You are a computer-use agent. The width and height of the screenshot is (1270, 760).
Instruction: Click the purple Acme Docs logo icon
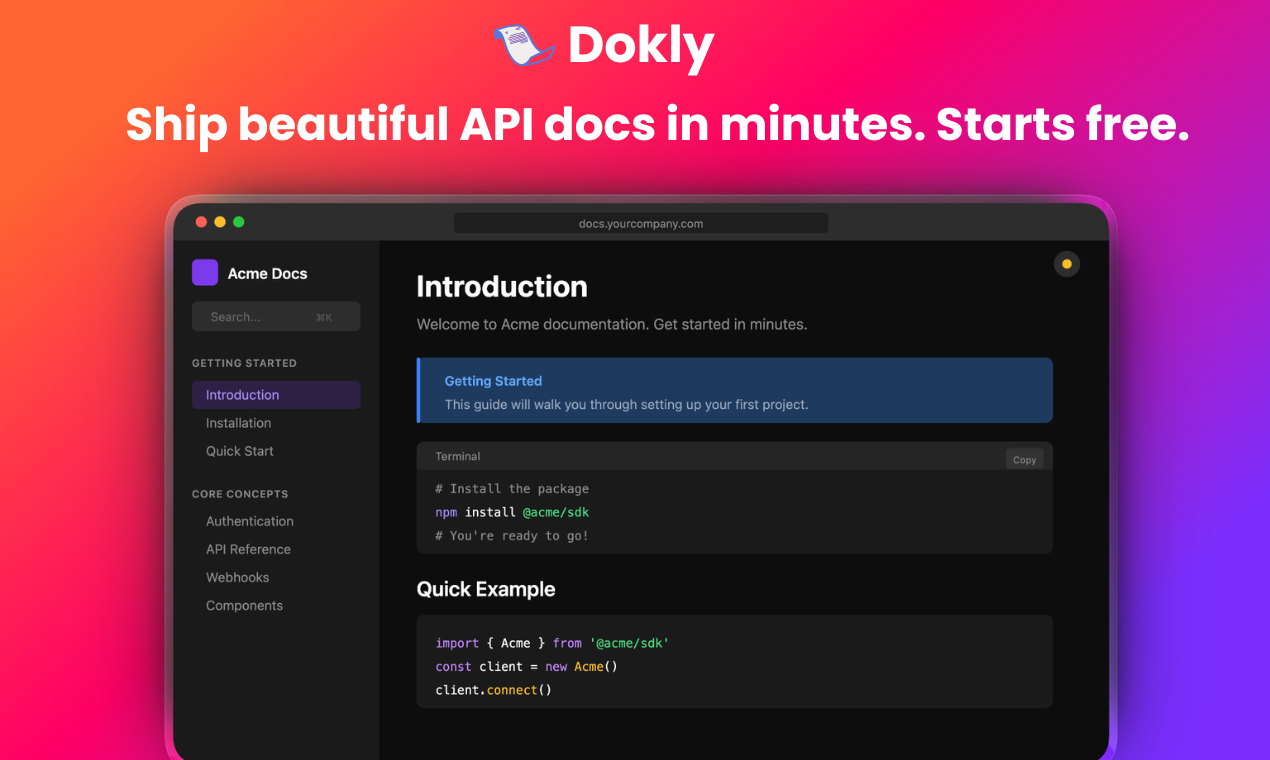[205, 272]
